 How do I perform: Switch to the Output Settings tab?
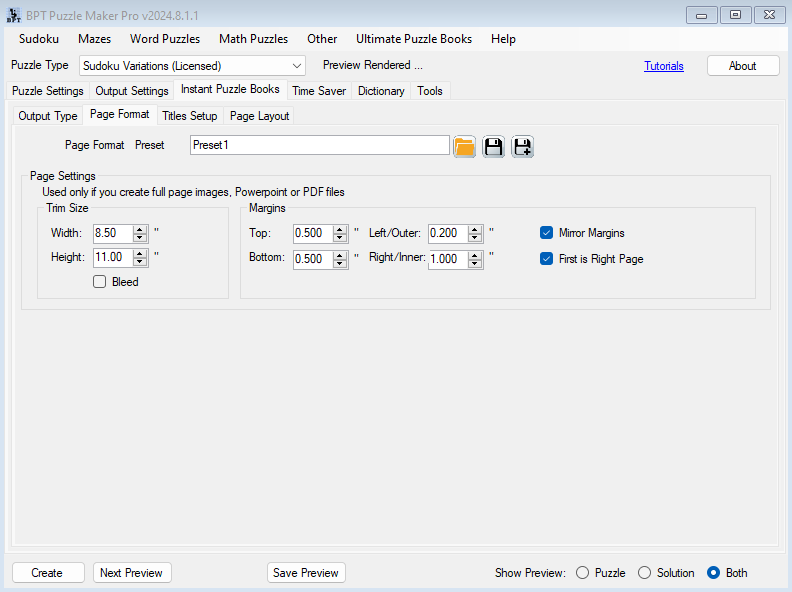(132, 91)
